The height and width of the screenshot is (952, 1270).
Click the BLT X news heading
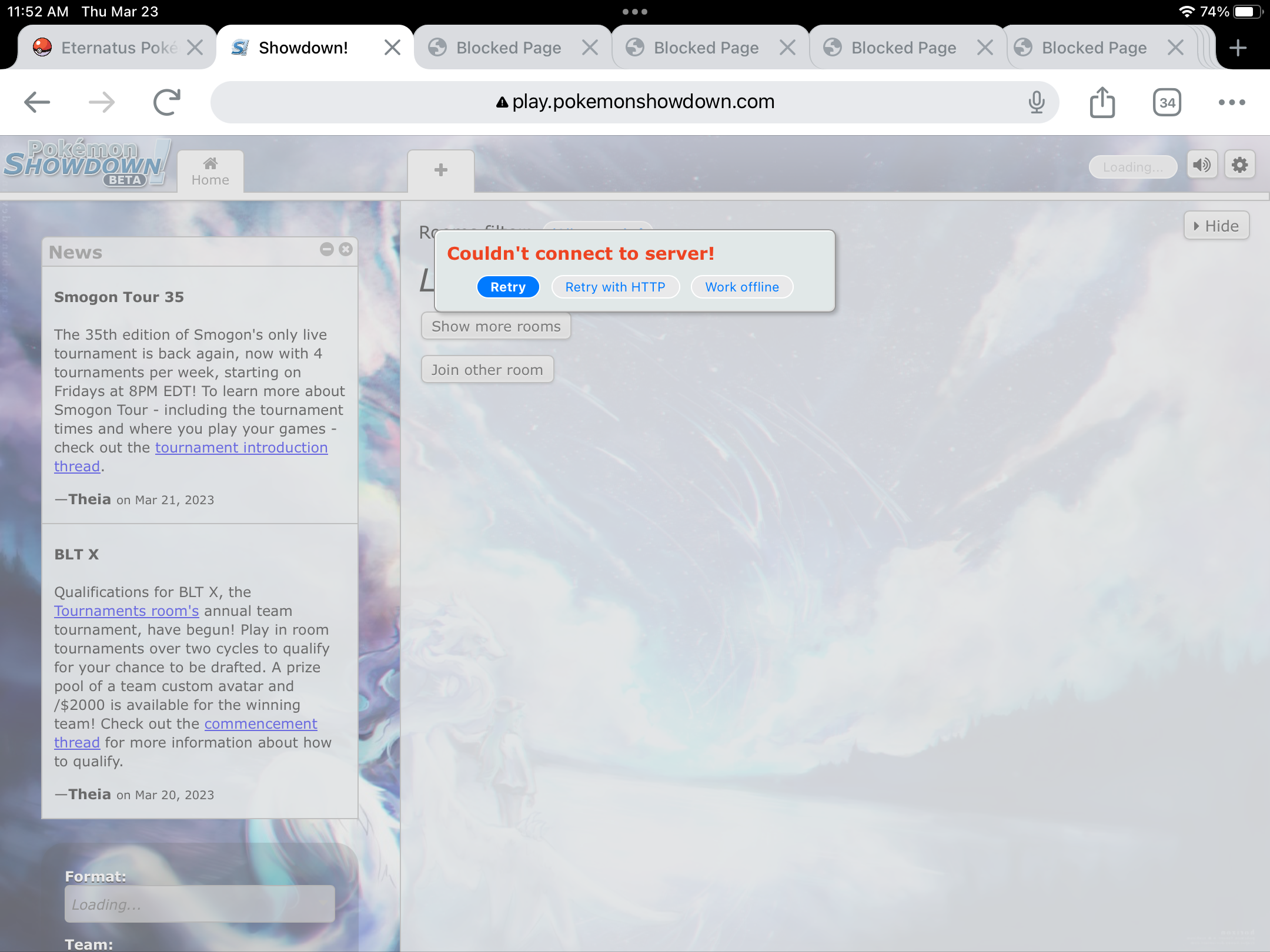point(76,555)
